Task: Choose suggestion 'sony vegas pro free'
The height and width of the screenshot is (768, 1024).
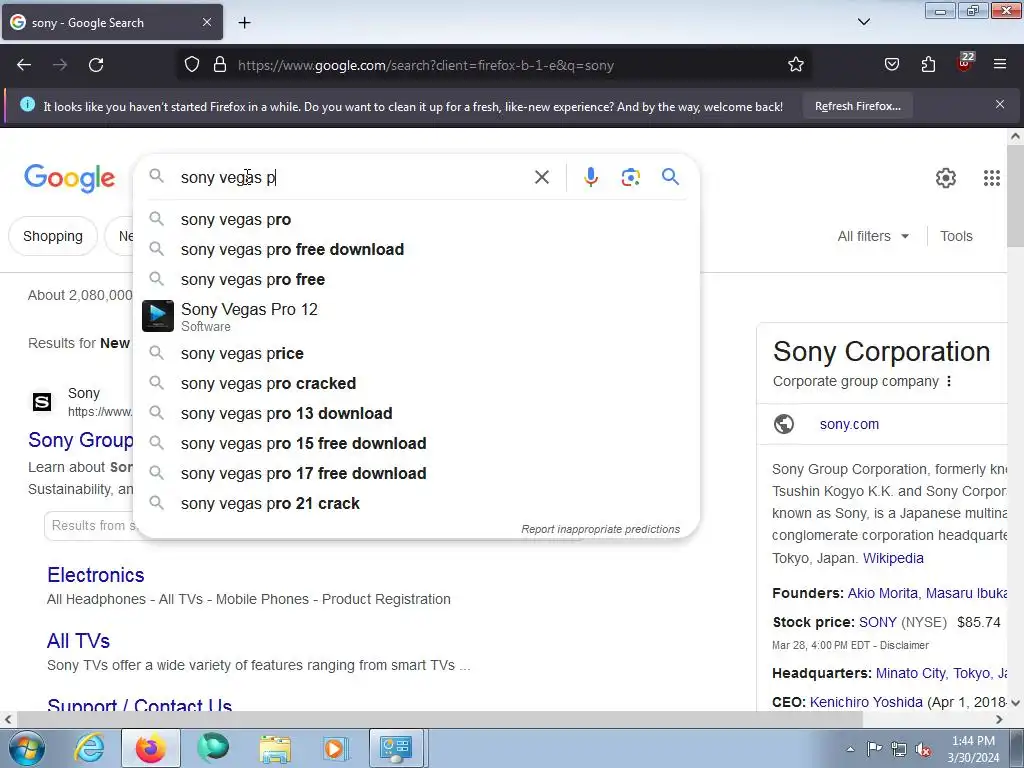Action: tap(416, 280)
